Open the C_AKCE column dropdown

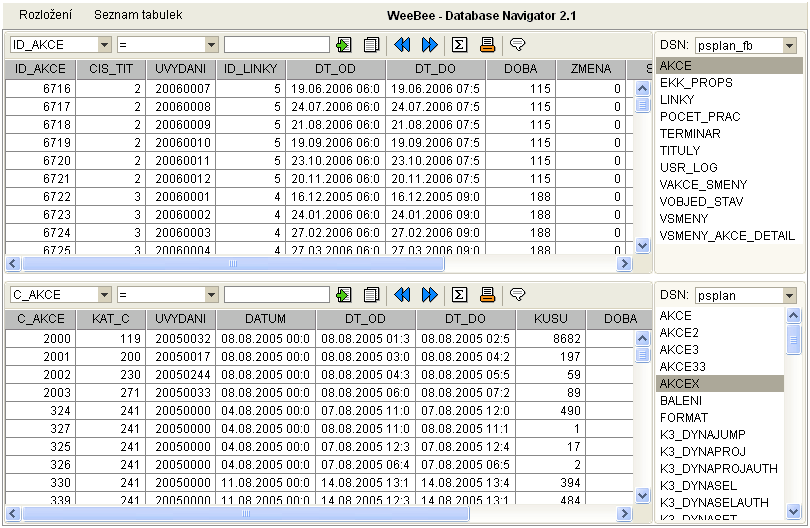click(105, 295)
